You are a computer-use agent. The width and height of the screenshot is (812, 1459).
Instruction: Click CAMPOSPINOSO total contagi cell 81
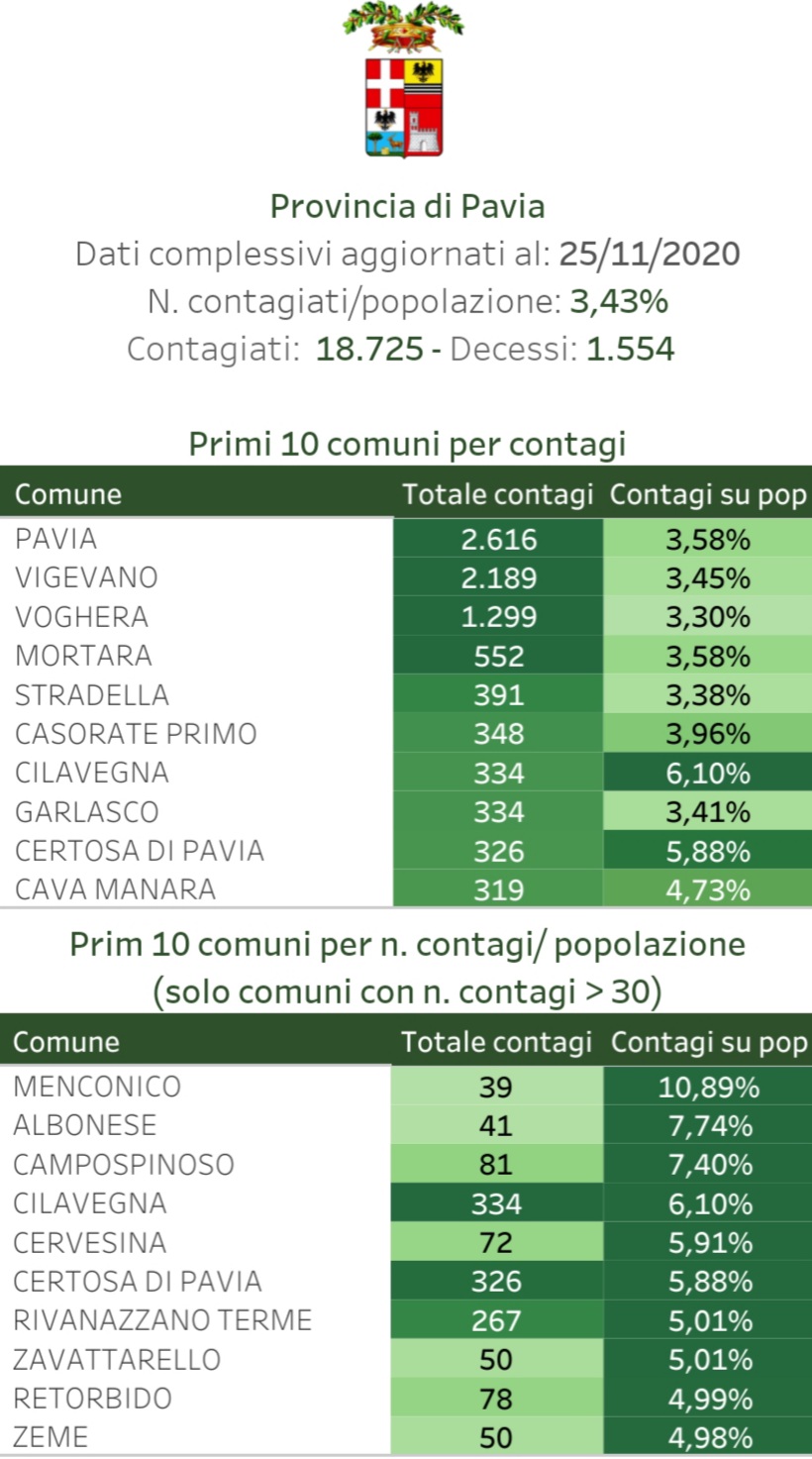click(x=496, y=1164)
